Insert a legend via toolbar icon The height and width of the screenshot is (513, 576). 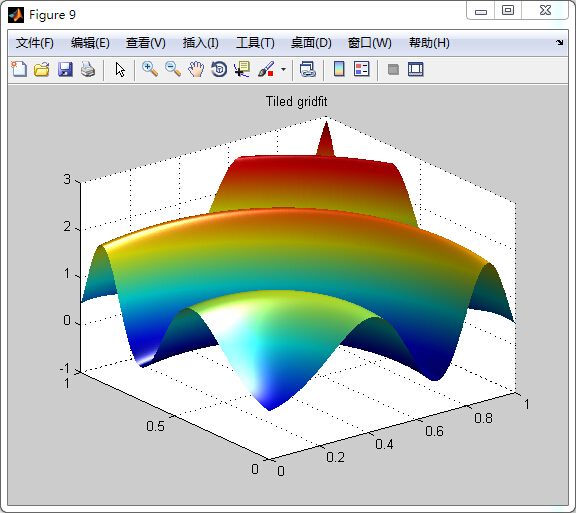[x=362, y=69]
